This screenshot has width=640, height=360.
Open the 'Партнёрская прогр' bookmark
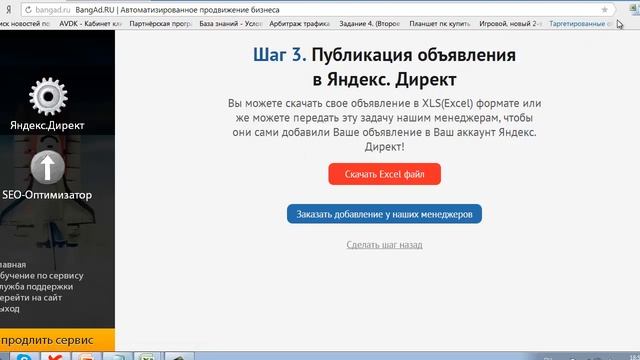tap(160, 24)
